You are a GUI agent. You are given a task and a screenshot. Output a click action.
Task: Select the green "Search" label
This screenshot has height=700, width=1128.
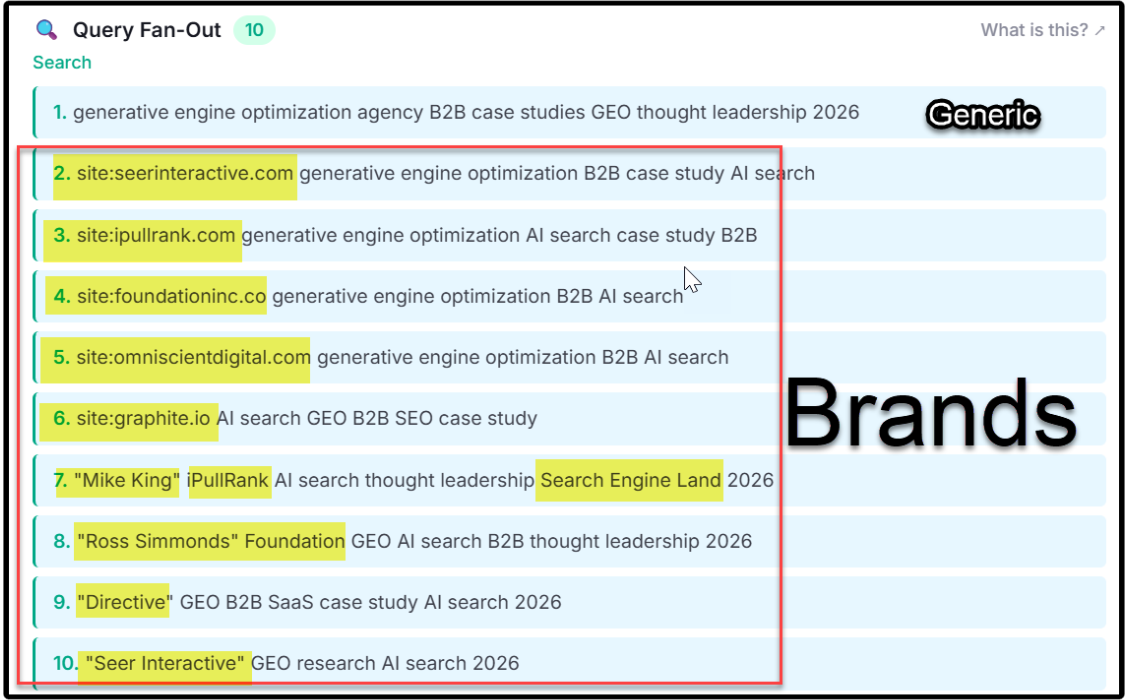click(x=62, y=63)
